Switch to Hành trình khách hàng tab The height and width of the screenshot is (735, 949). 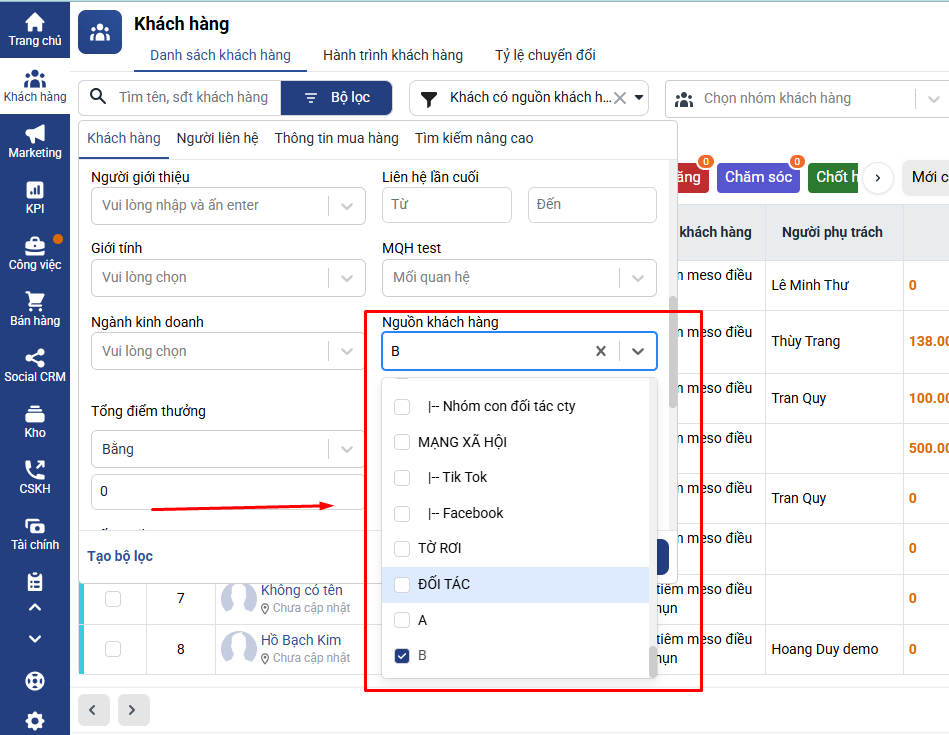(x=392, y=55)
